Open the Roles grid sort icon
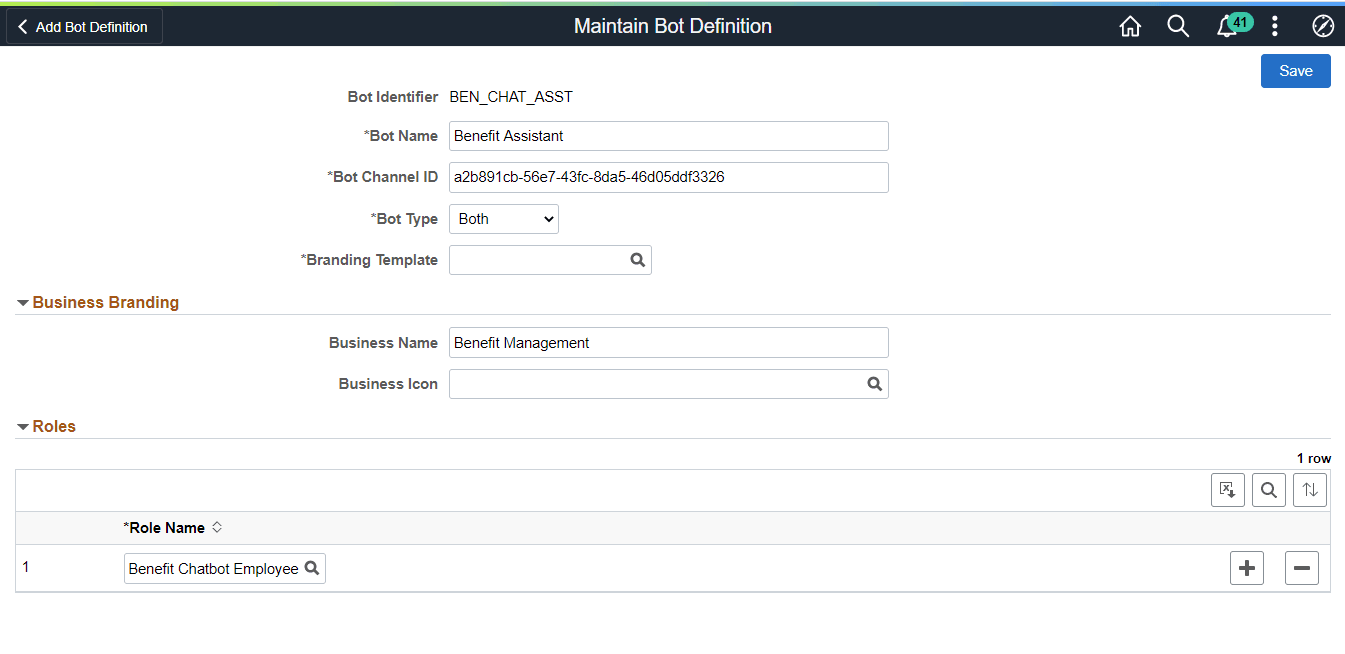Image resolution: width=1345 pixels, height=654 pixels. click(x=1309, y=489)
